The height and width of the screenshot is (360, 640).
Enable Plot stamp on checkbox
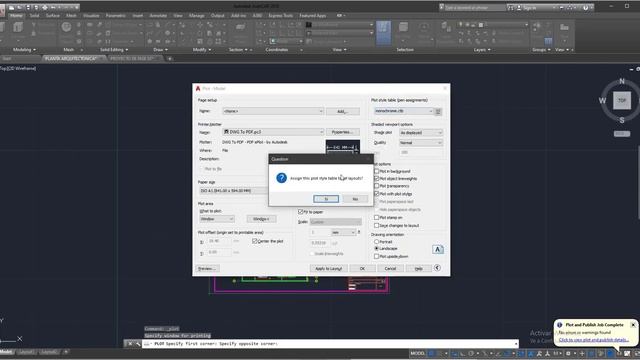(x=377, y=218)
